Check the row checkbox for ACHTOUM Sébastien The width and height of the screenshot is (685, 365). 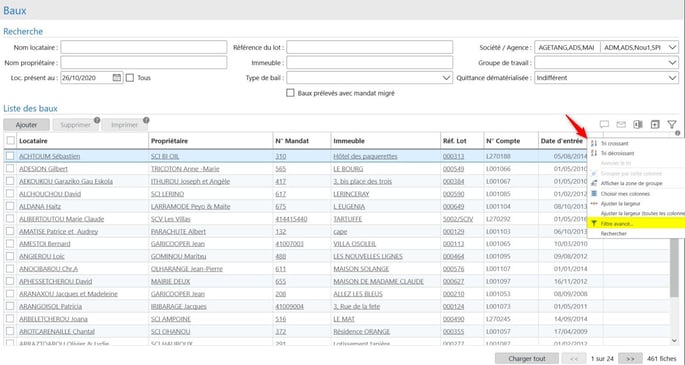pos(10,156)
